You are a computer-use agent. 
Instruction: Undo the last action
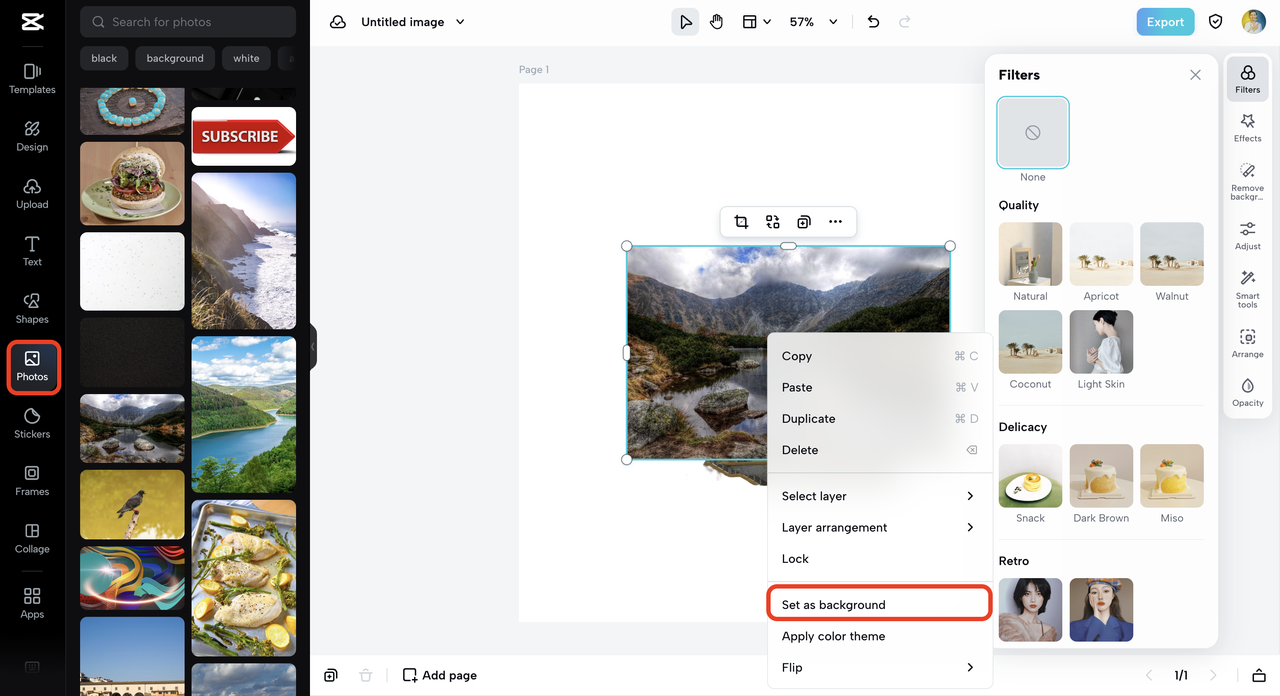click(x=873, y=22)
